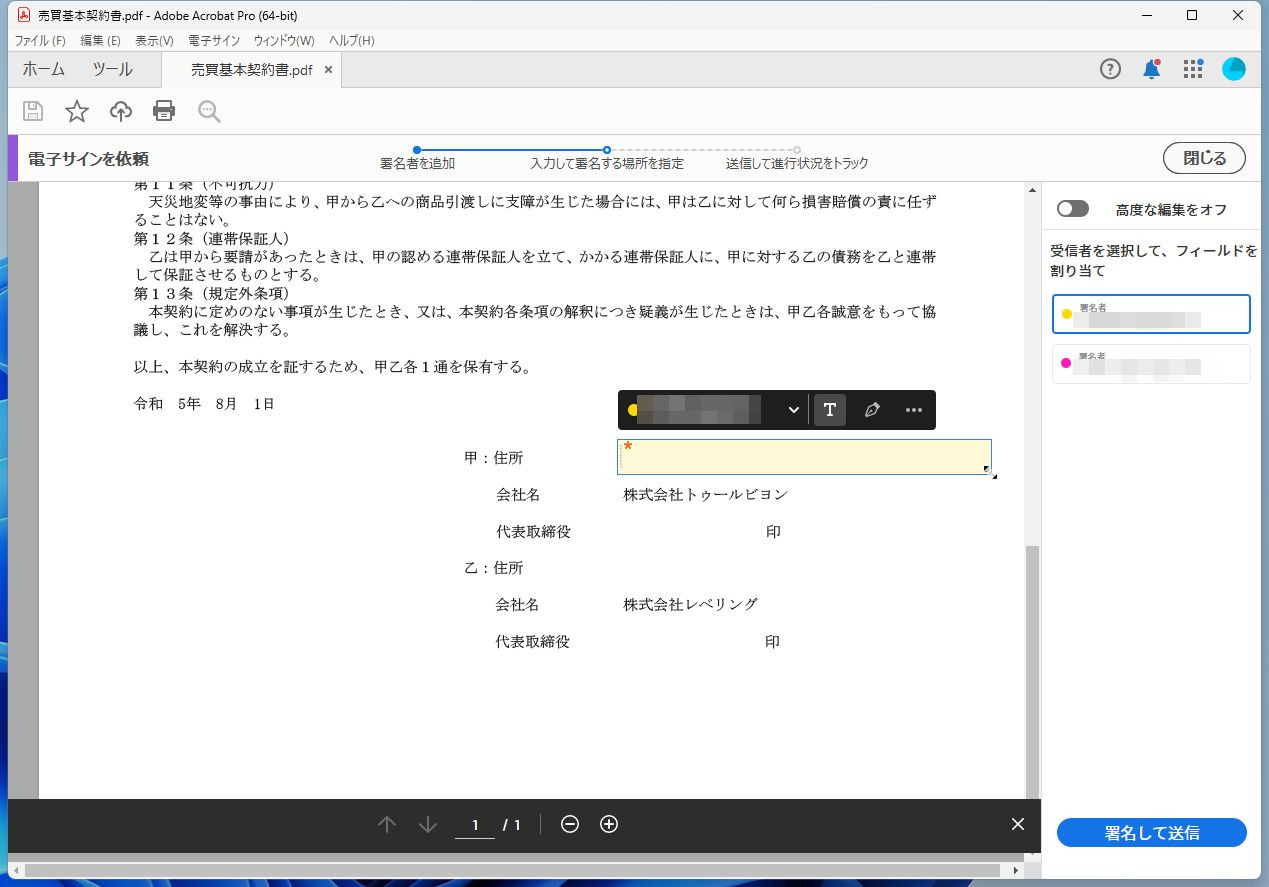Select the signature pen icon in field toolbar

(x=871, y=409)
